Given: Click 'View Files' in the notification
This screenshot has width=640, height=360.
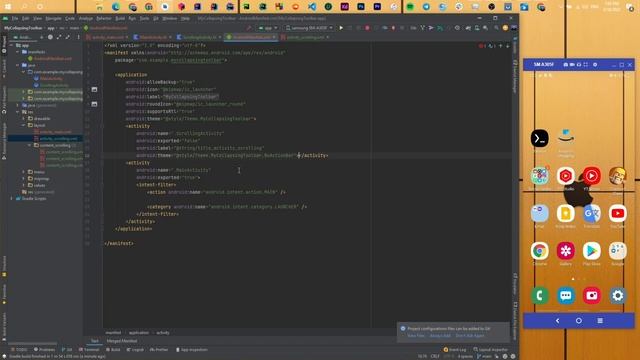Looking at the screenshot, I should (416, 336).
